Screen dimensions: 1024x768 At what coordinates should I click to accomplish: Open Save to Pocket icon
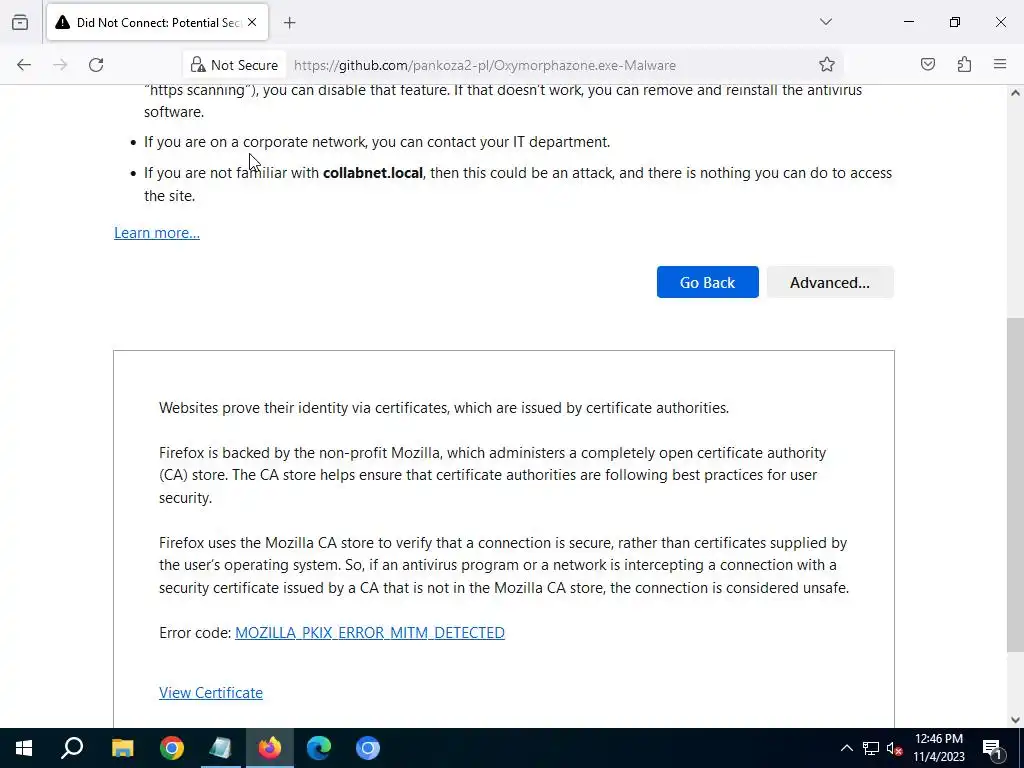pyautogui.click(x=927, y=64)
